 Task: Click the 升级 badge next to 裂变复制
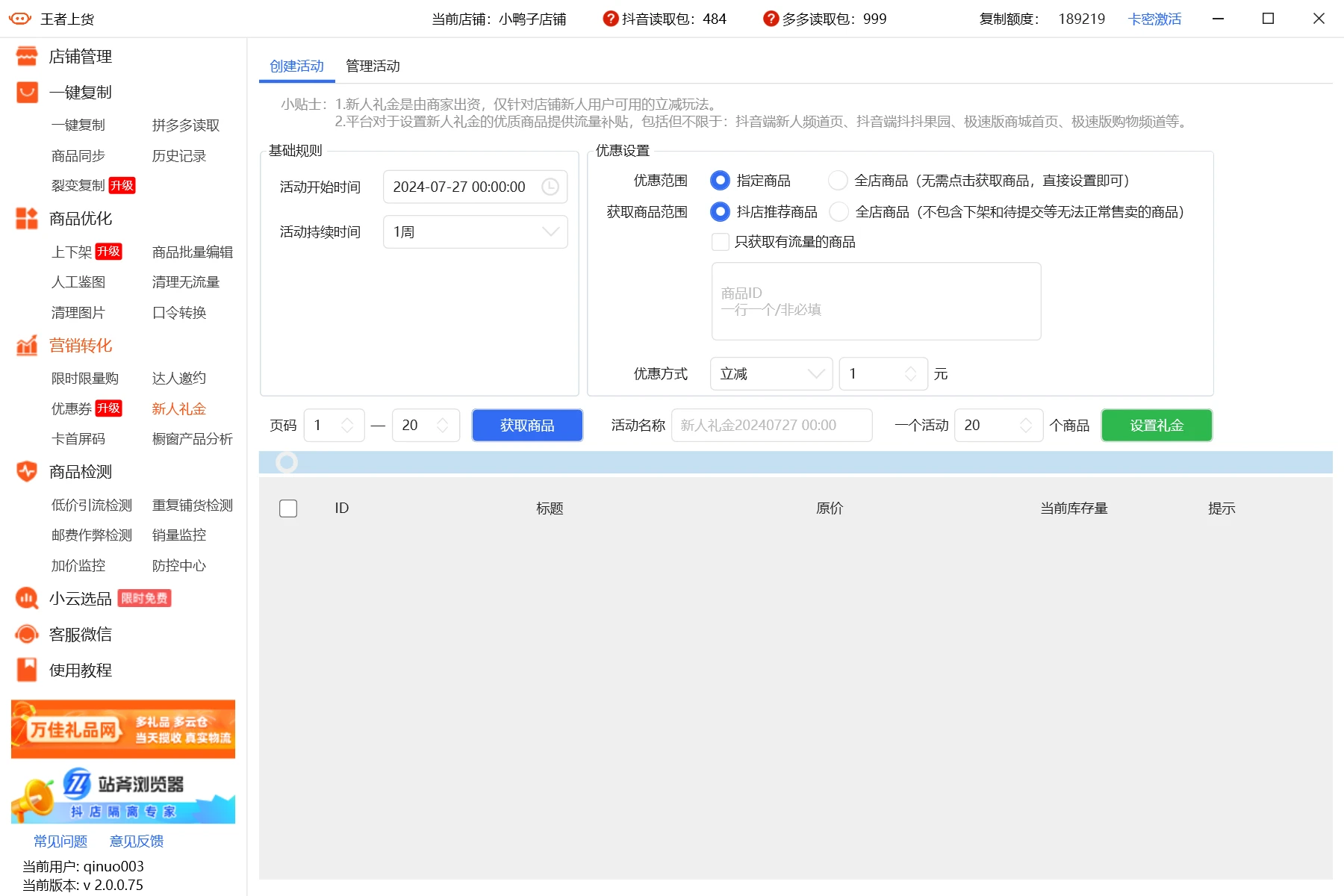tap(122, 185)
